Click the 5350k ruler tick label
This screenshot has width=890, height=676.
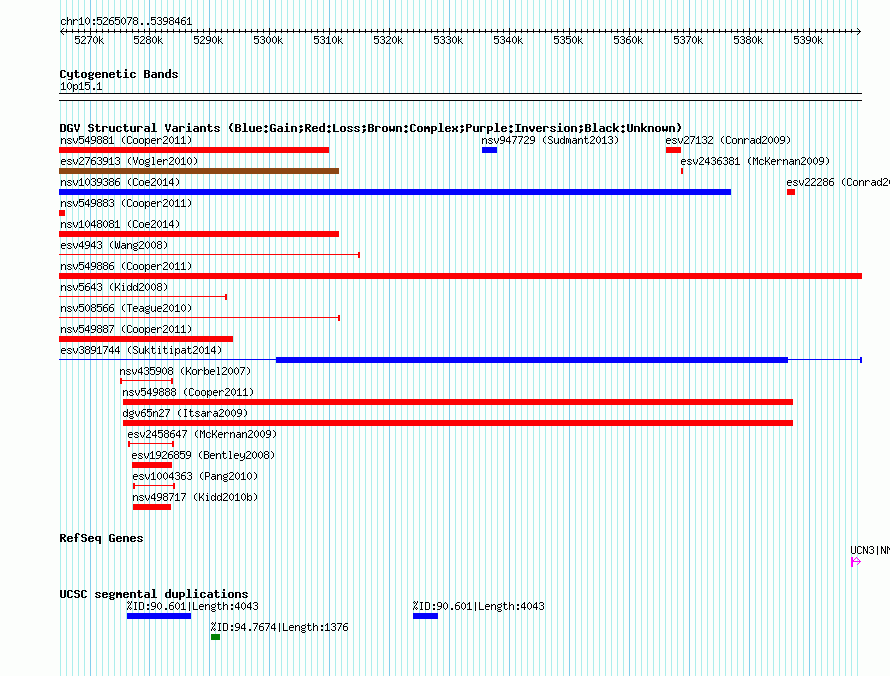pos(568,40)
